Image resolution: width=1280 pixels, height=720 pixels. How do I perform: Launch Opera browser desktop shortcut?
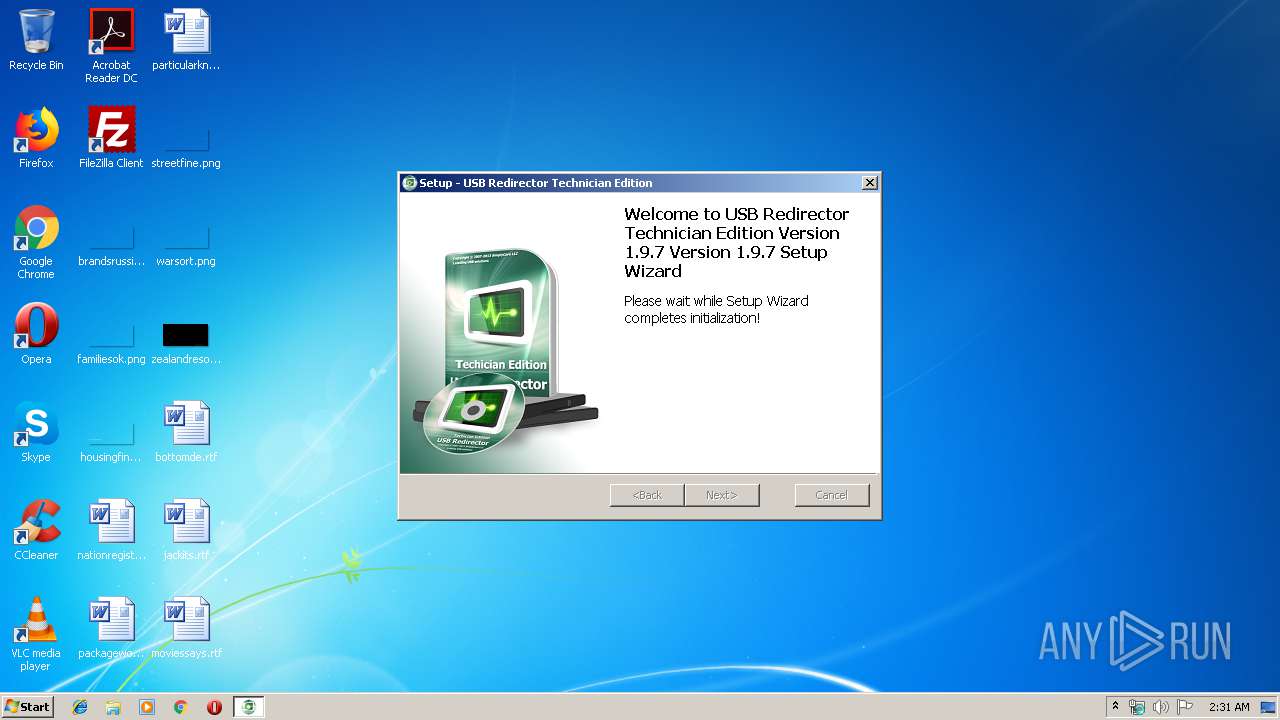point(36,334)
